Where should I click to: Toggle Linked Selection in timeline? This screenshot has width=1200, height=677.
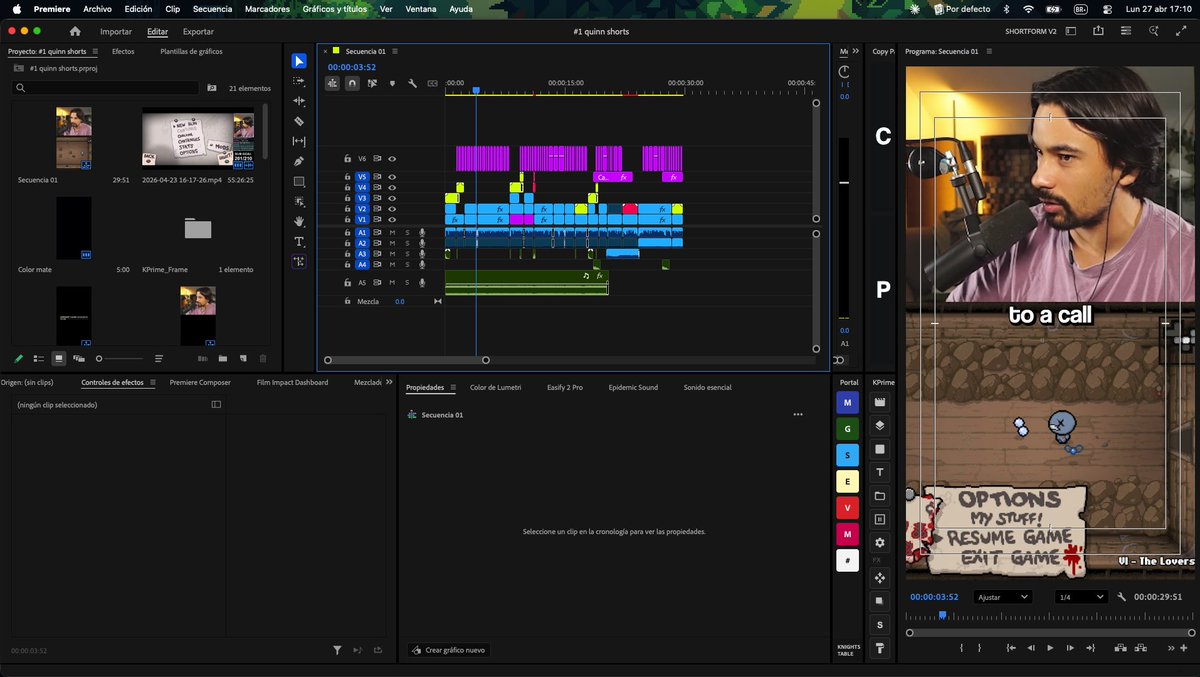point(372,83)
